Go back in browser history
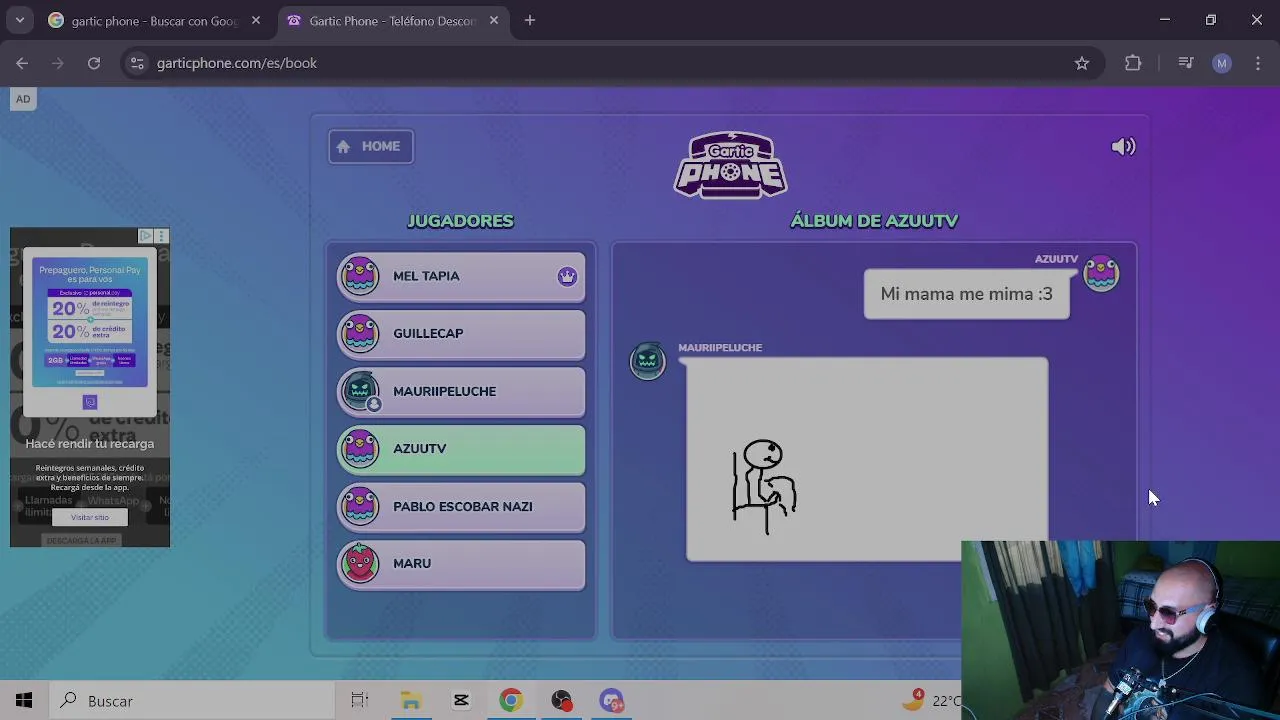This screenshot has height=720, width=1280. (x=22, y=63)
